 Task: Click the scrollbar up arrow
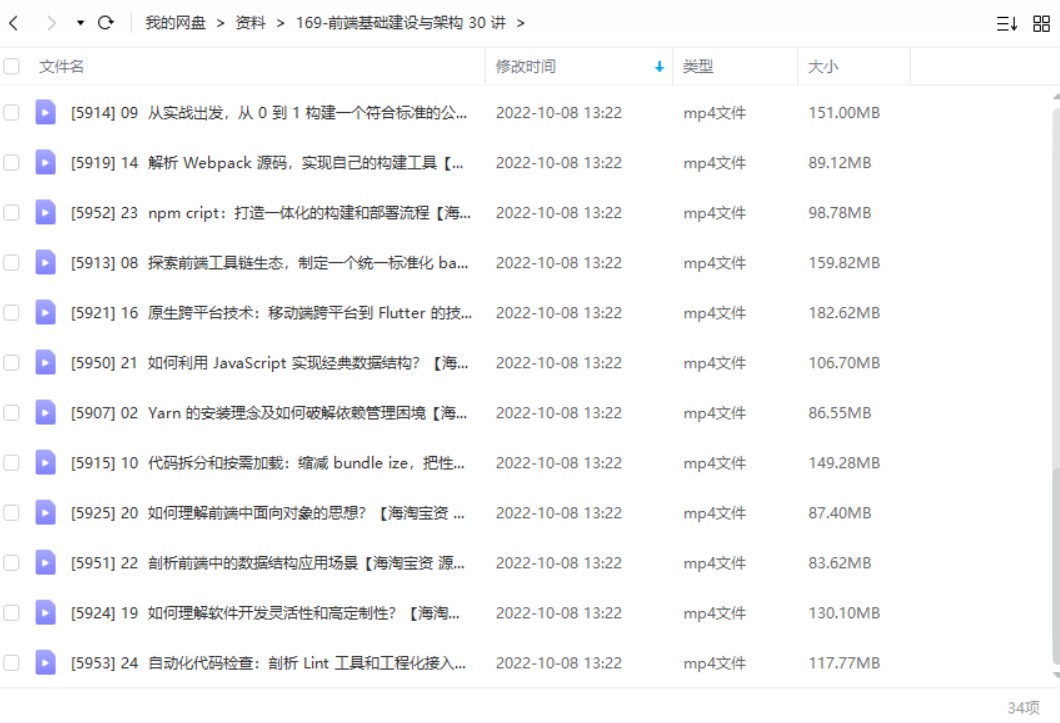click(1056, 97)
